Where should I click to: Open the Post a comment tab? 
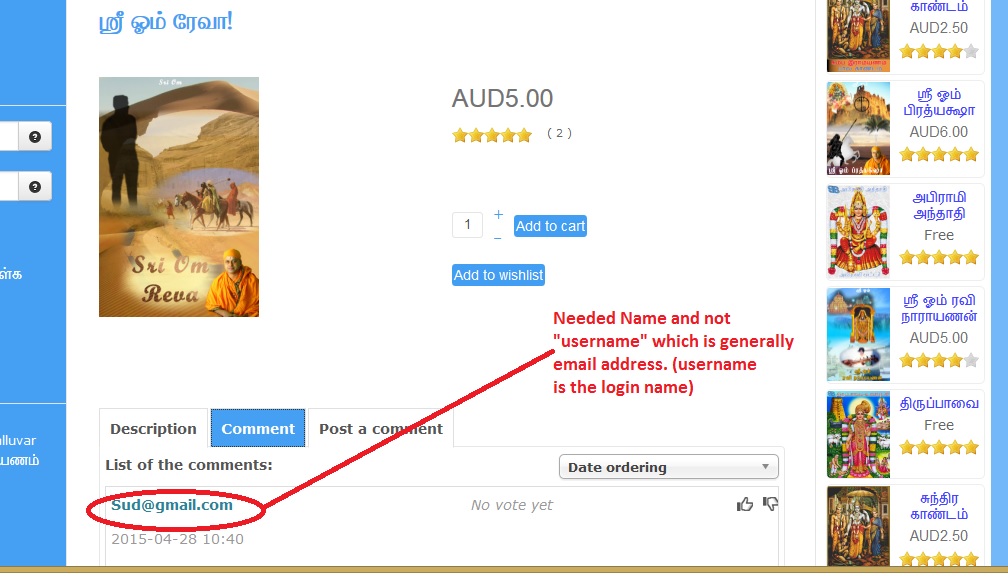click(381, 428)
